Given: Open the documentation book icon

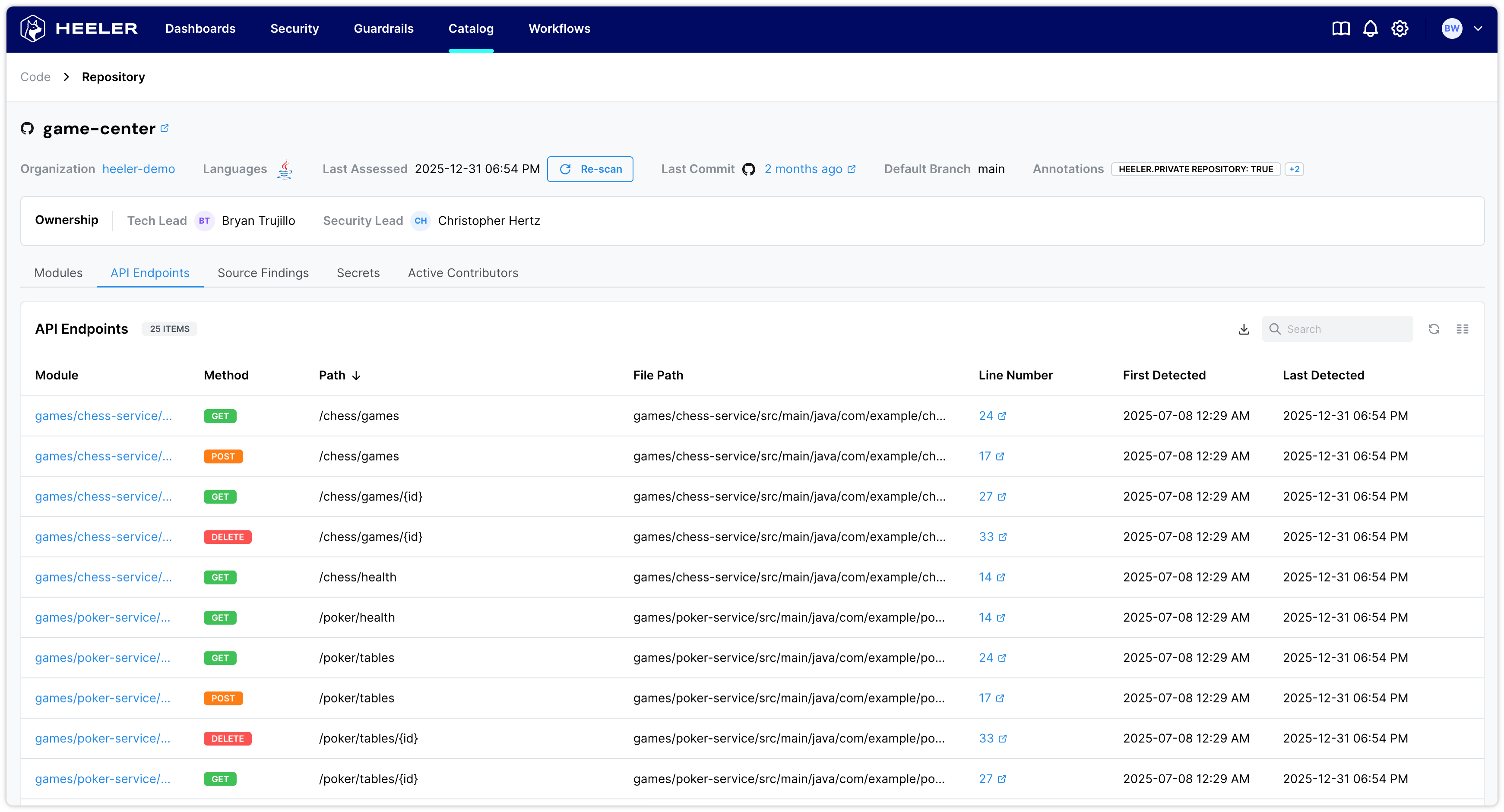Looking at the screenshot, I should [1340, 28].
